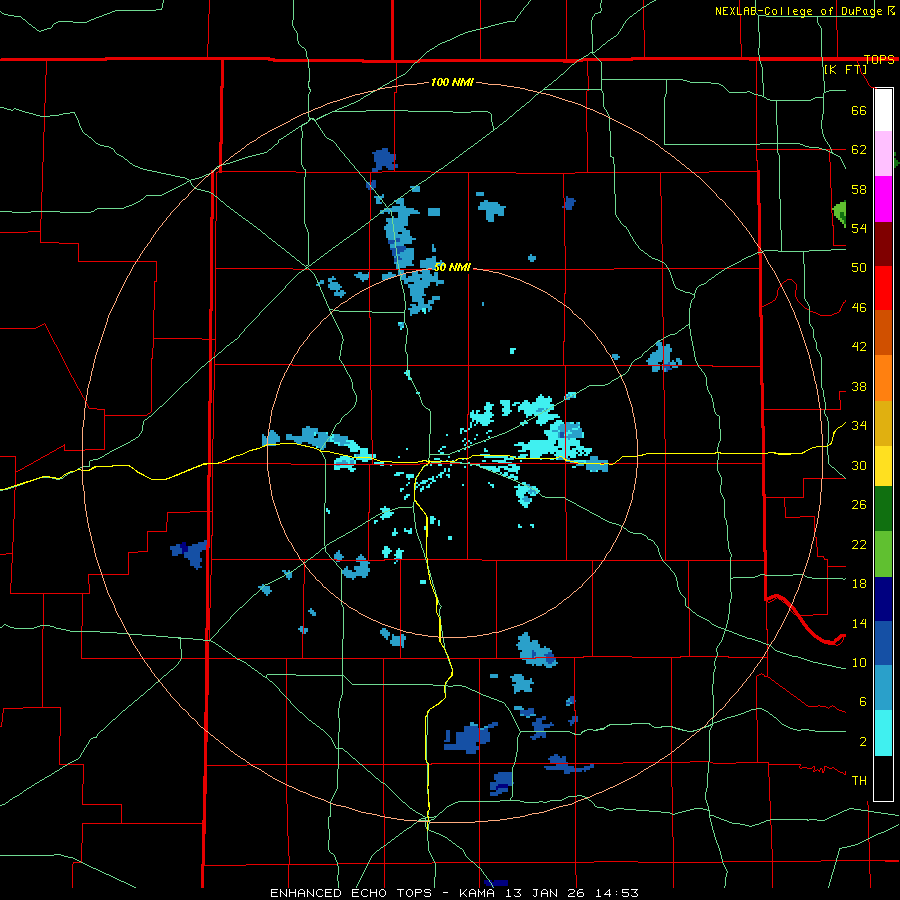
Task: Click the dark red legend color band
Action: [x=883, y=244]
